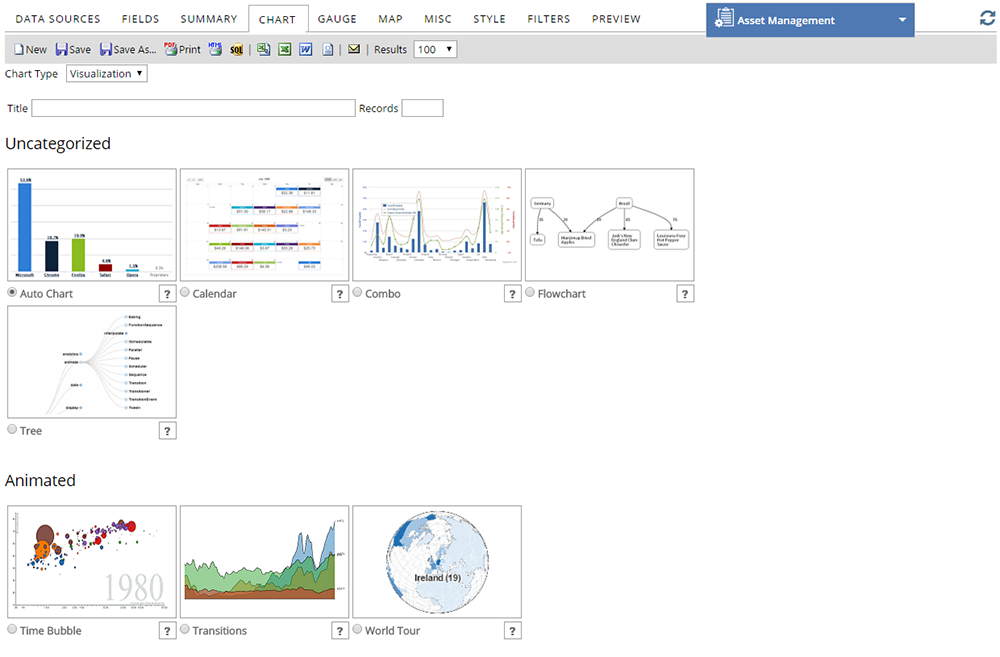Click the New report button

[x=30, y=49]
